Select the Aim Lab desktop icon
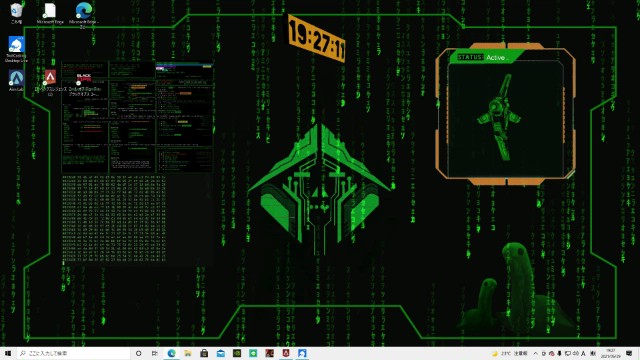This screenshot has height=360, width=640. [16, 80]
